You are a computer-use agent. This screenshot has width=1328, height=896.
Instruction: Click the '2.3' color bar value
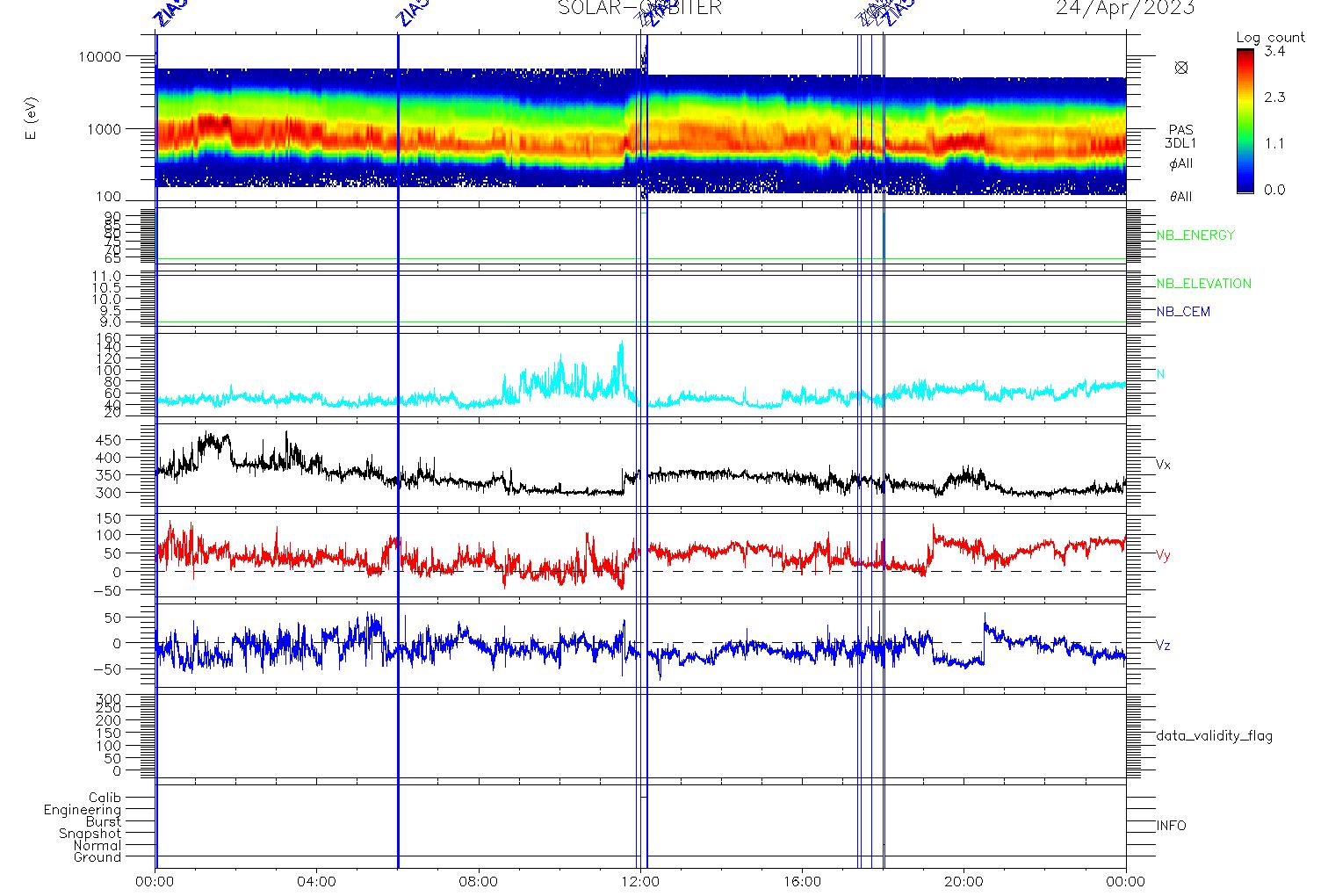1274,98
